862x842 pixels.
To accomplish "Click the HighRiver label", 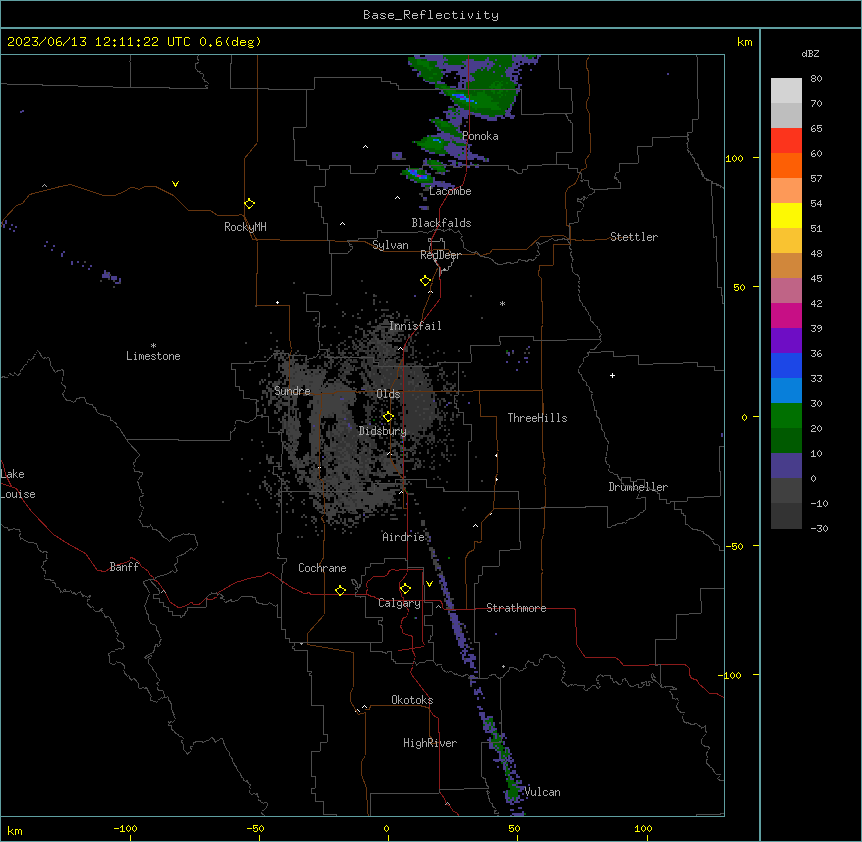I will coord(430,743).
